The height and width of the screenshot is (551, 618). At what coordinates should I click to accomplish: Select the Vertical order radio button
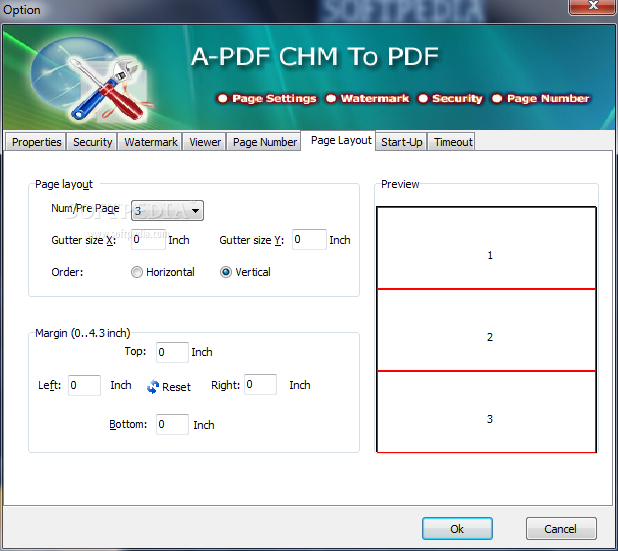click(x=226, y=272)
